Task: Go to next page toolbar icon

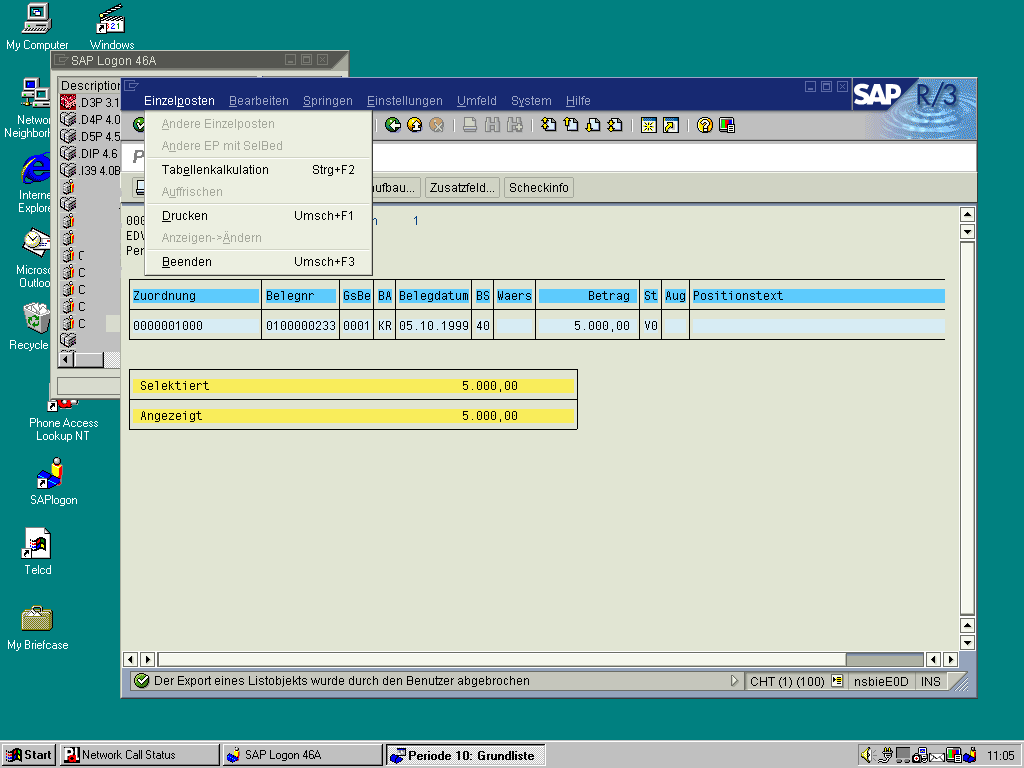Action: coord(593,125)
